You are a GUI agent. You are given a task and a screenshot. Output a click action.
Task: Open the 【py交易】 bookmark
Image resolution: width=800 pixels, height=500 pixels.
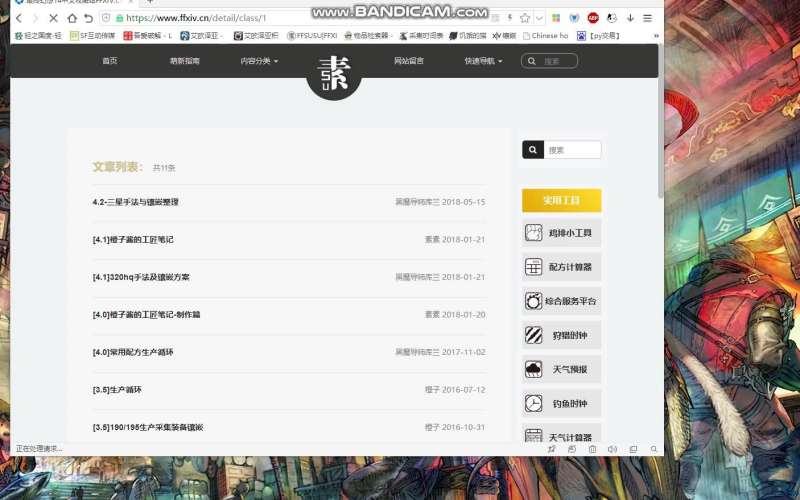pos(598,36)
